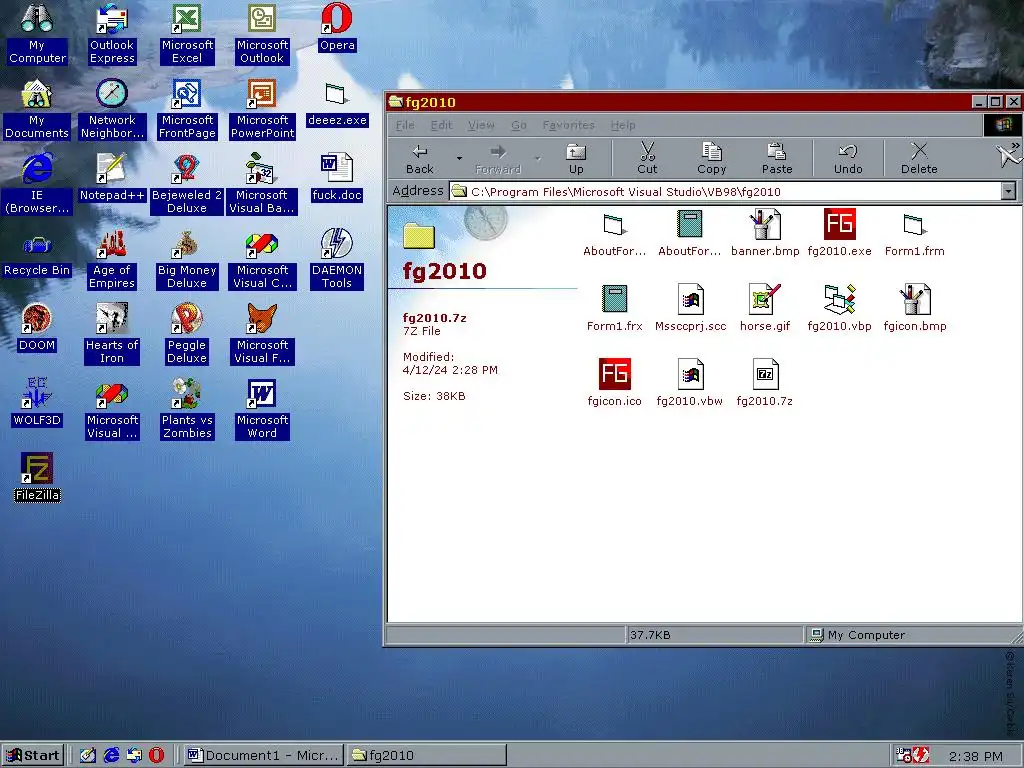
Task: Select fg2010.exe in the folder window
Action: coord(839,233)
